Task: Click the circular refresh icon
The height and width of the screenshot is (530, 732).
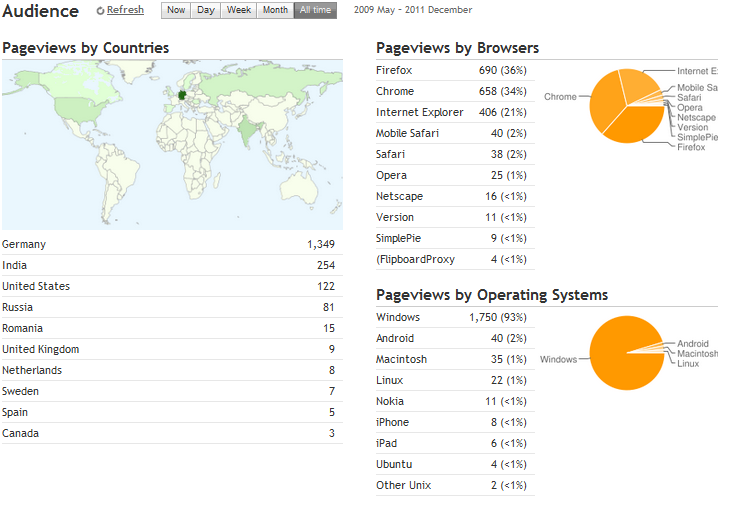Action: coord(100,11)
